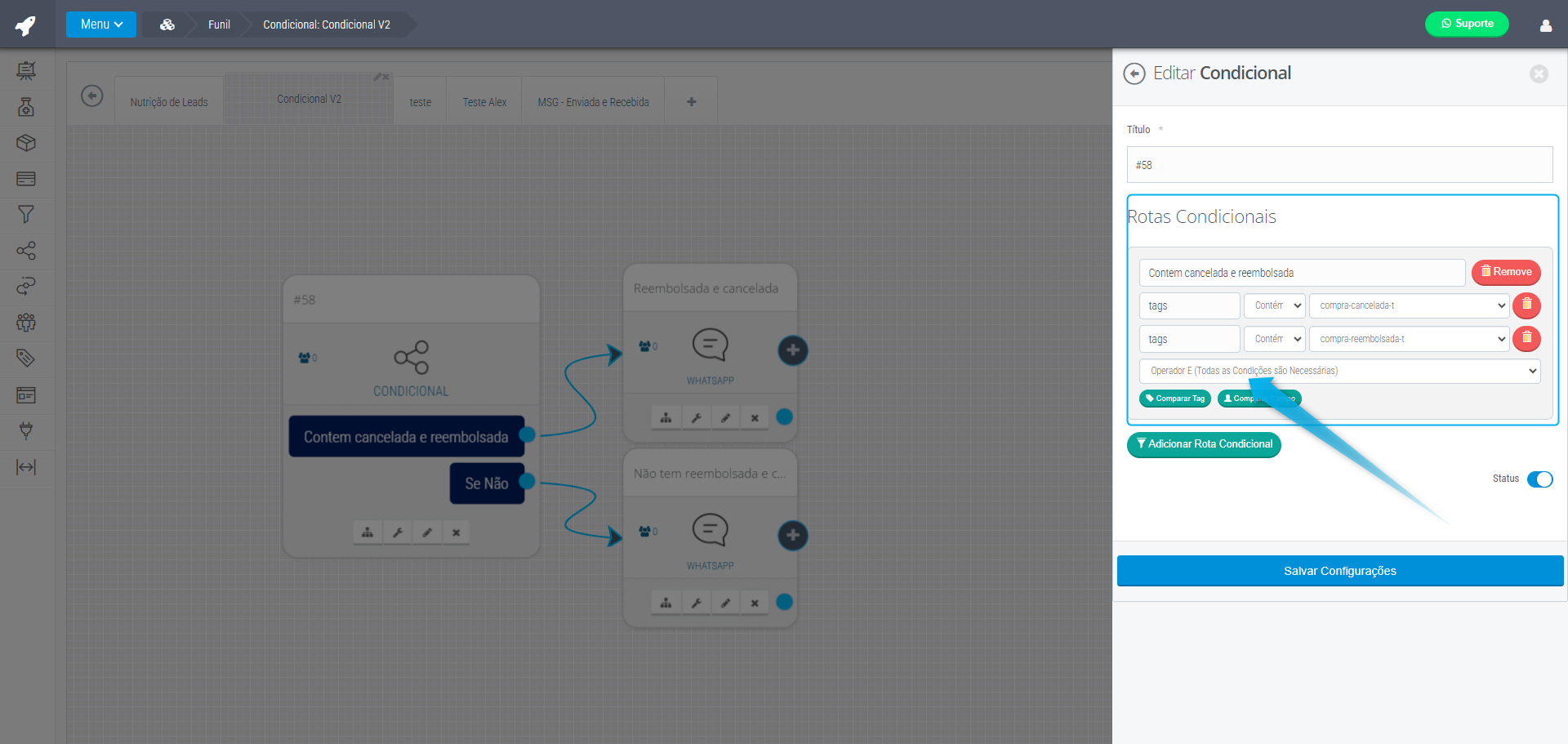Switch to the Teste Alex tab
1568x744 pixels.
click(484, 102)
